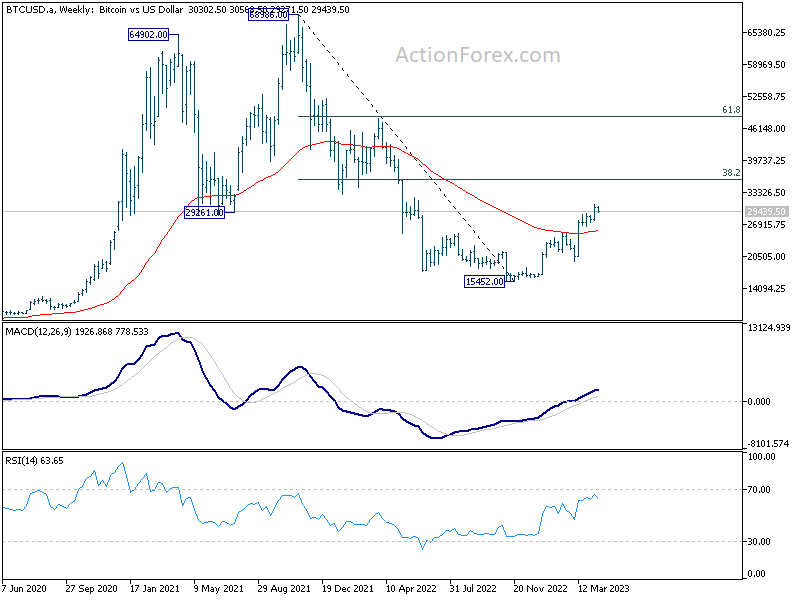Click the 58969.50 price axis value
The width and height of the screenshot is (800, 600).
[x=766, y=65]
